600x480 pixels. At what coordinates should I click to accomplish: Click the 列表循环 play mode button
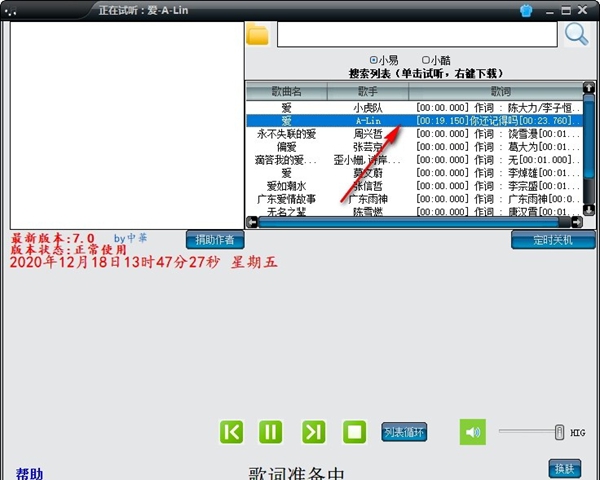[404, 432]
